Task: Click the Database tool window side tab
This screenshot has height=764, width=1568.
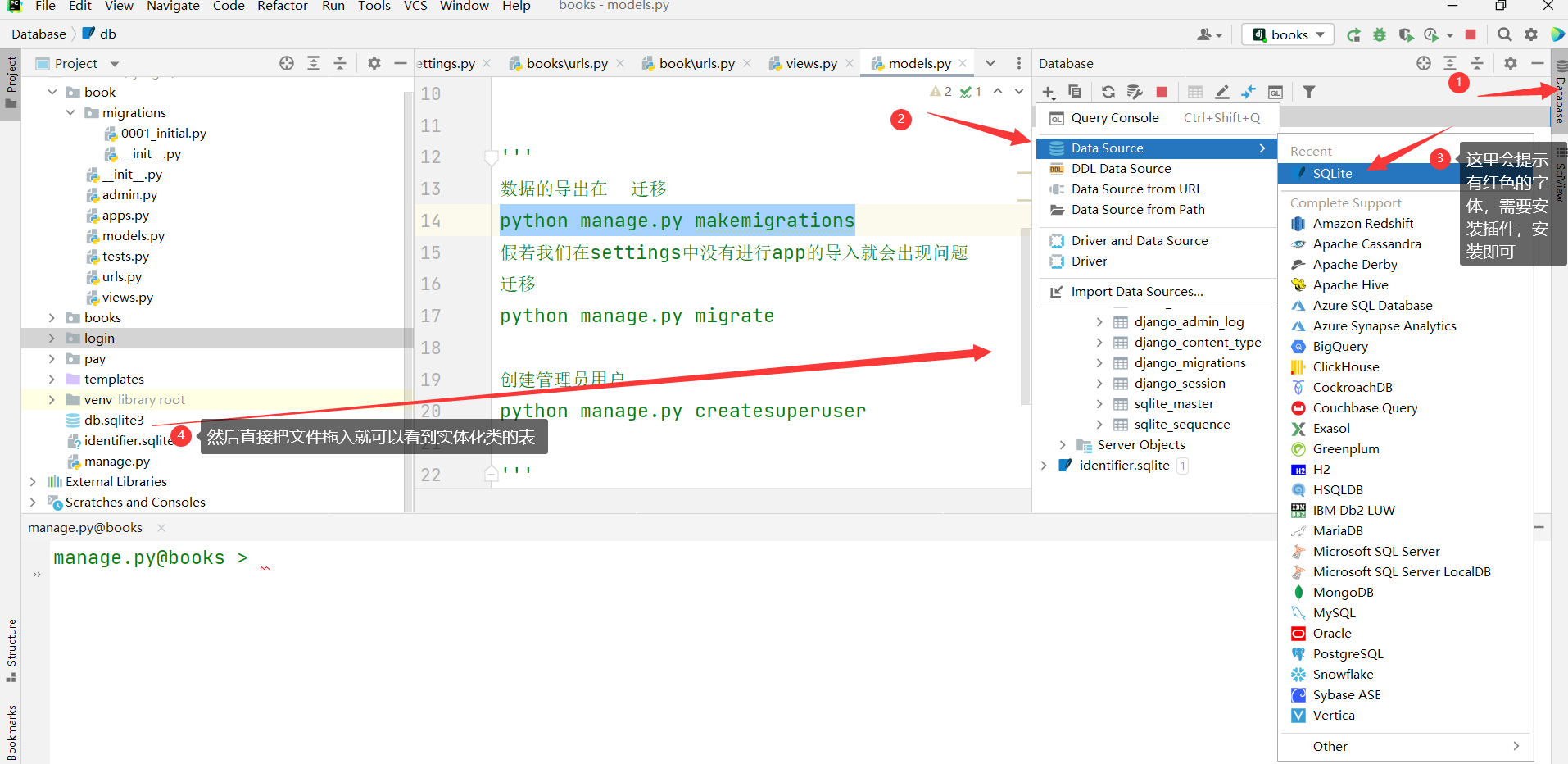Action: point(1560,94)
